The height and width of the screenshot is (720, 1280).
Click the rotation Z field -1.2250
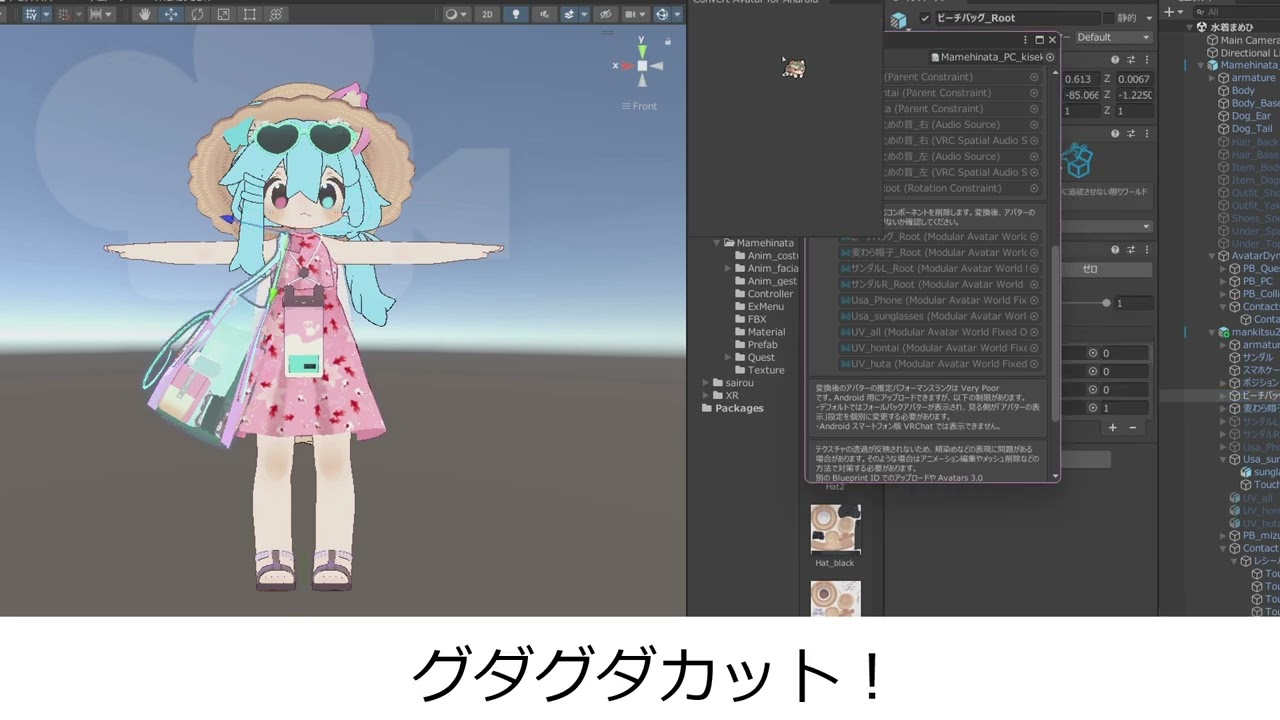pyautogui.click(x=1134, y=95)
